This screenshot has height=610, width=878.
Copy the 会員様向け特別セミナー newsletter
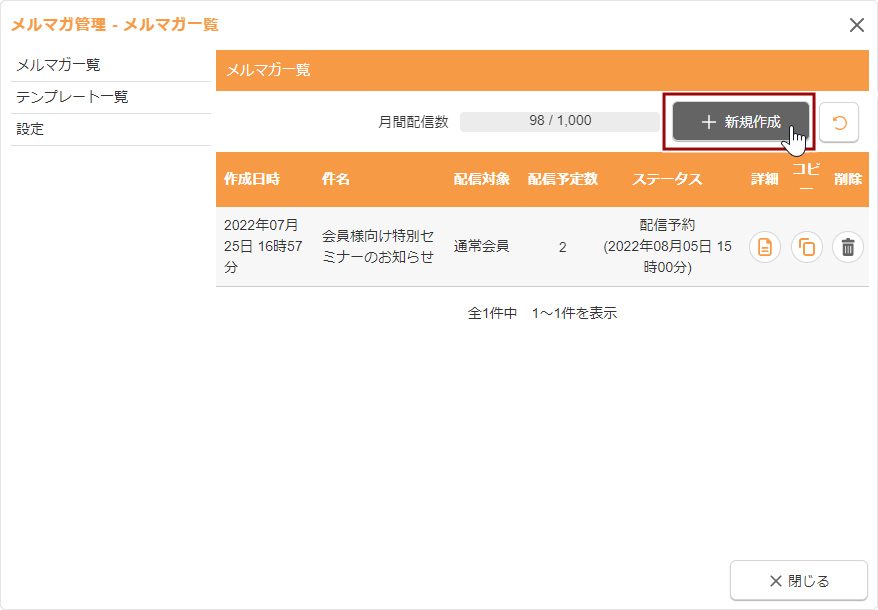tap(806, 247)
